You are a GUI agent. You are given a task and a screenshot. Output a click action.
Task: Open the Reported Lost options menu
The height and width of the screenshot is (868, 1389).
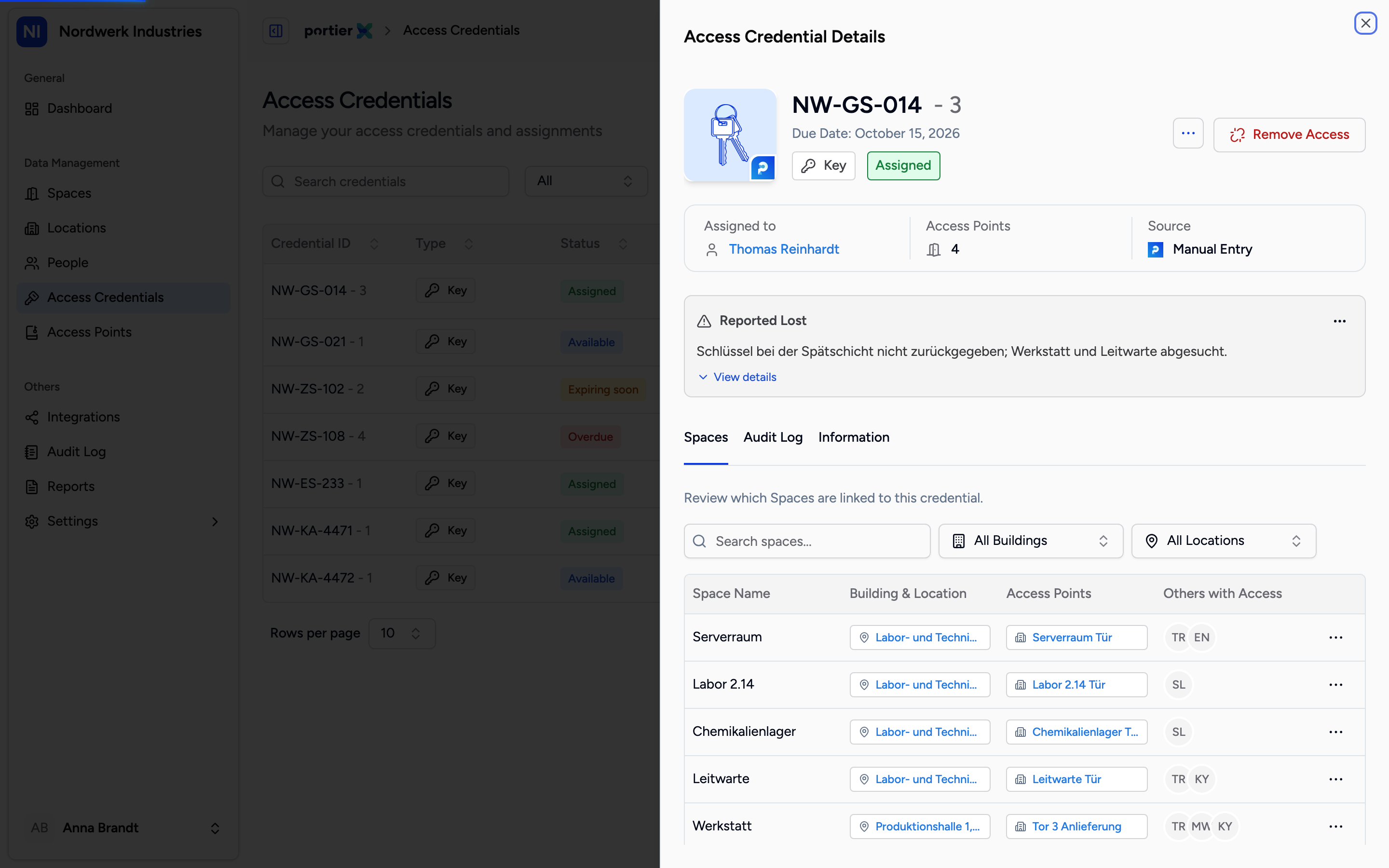click(x=1340, y=321)
